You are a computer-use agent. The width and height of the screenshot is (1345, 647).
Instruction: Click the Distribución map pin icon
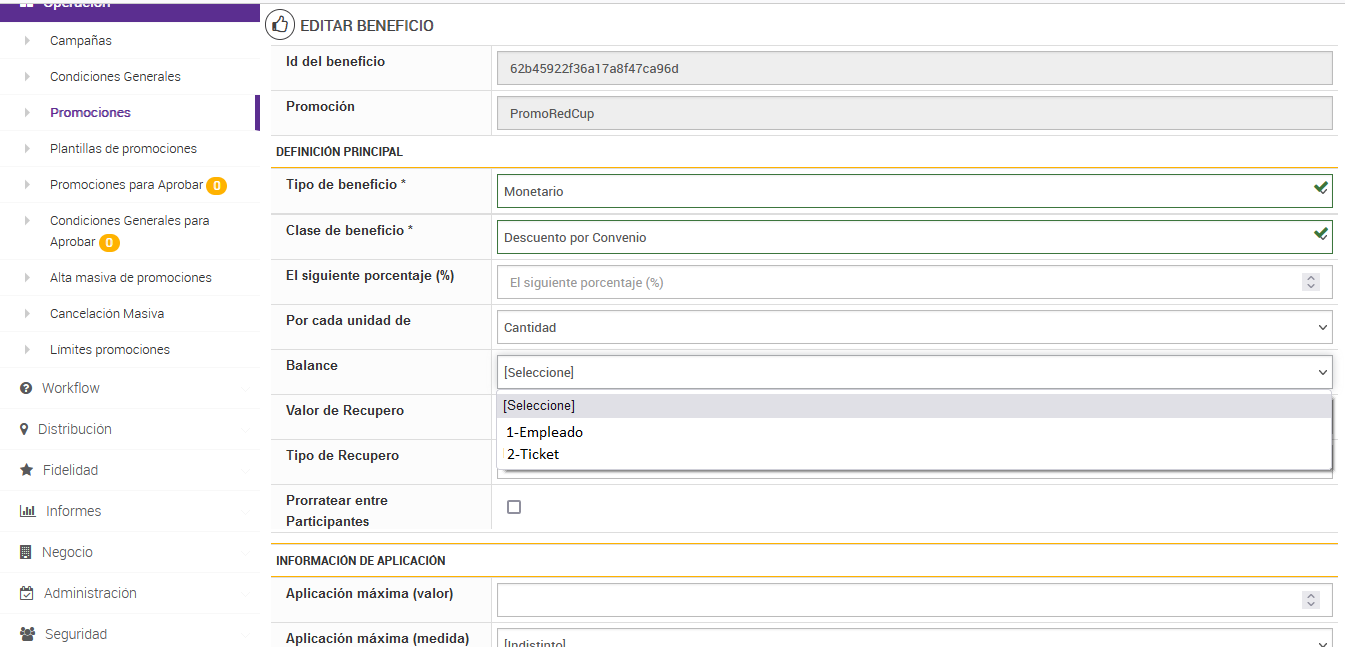[x=25, y=429]
